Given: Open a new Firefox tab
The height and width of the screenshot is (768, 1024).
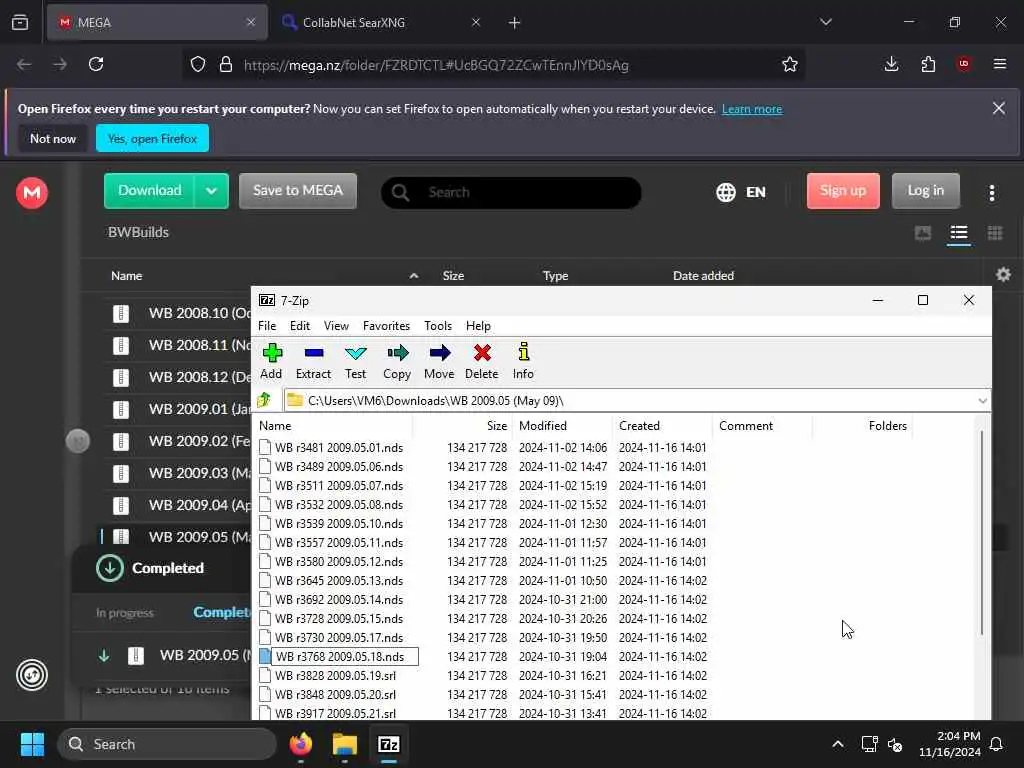Looking at the screenshot, I should pyautogui.click(x=514, y=22).
